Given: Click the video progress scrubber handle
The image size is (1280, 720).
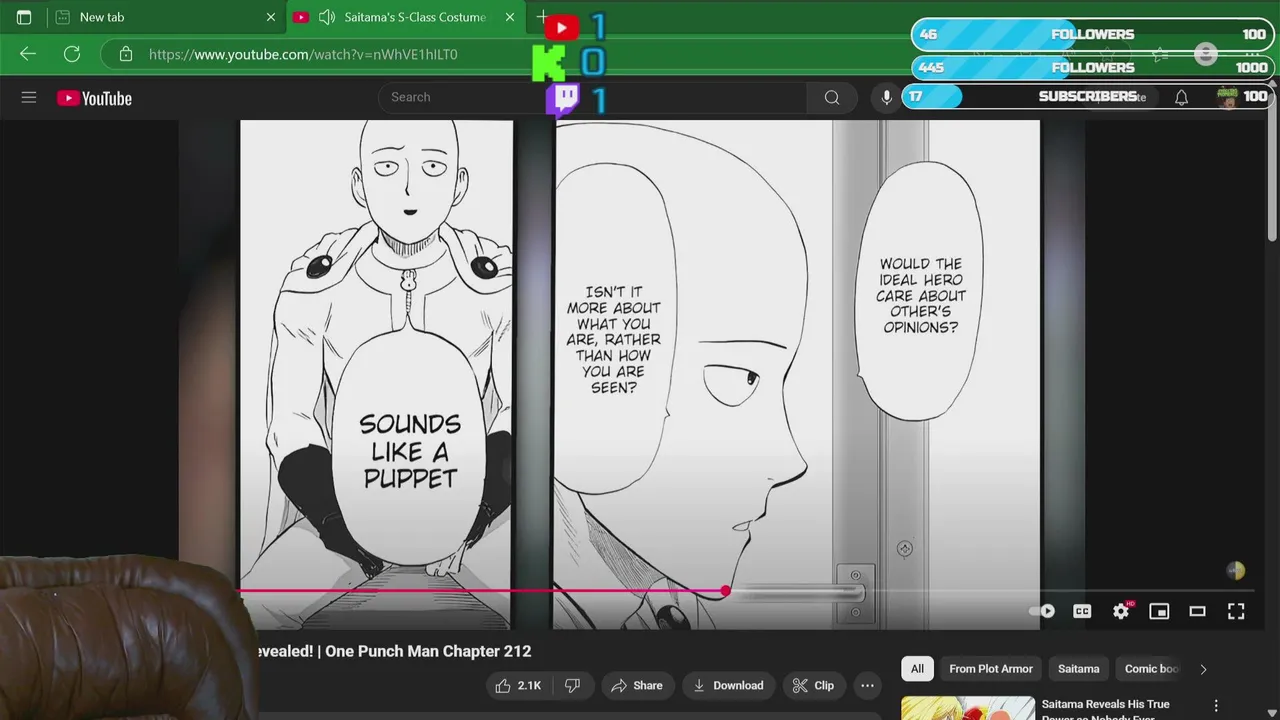Looking at the screenshot, I should [x=725, y=591].
